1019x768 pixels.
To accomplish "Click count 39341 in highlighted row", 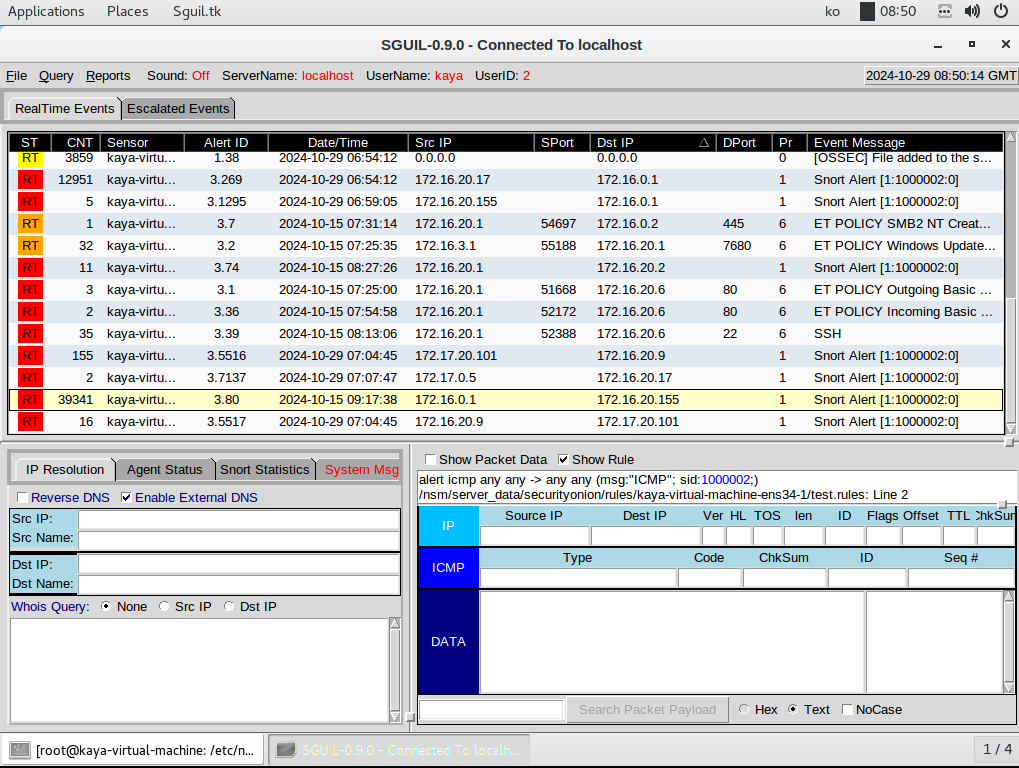I will pos(75,400).
